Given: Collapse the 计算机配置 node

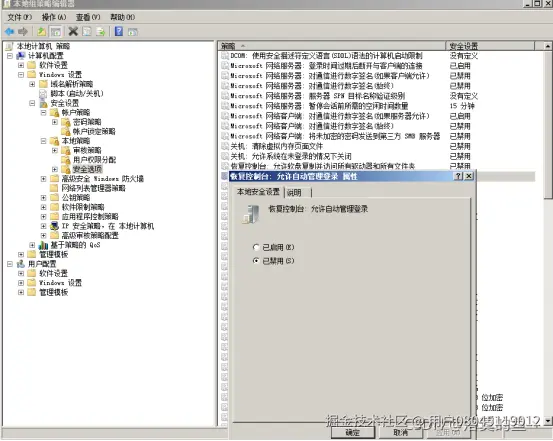Looking at the screenshot, I should [10, 56].
